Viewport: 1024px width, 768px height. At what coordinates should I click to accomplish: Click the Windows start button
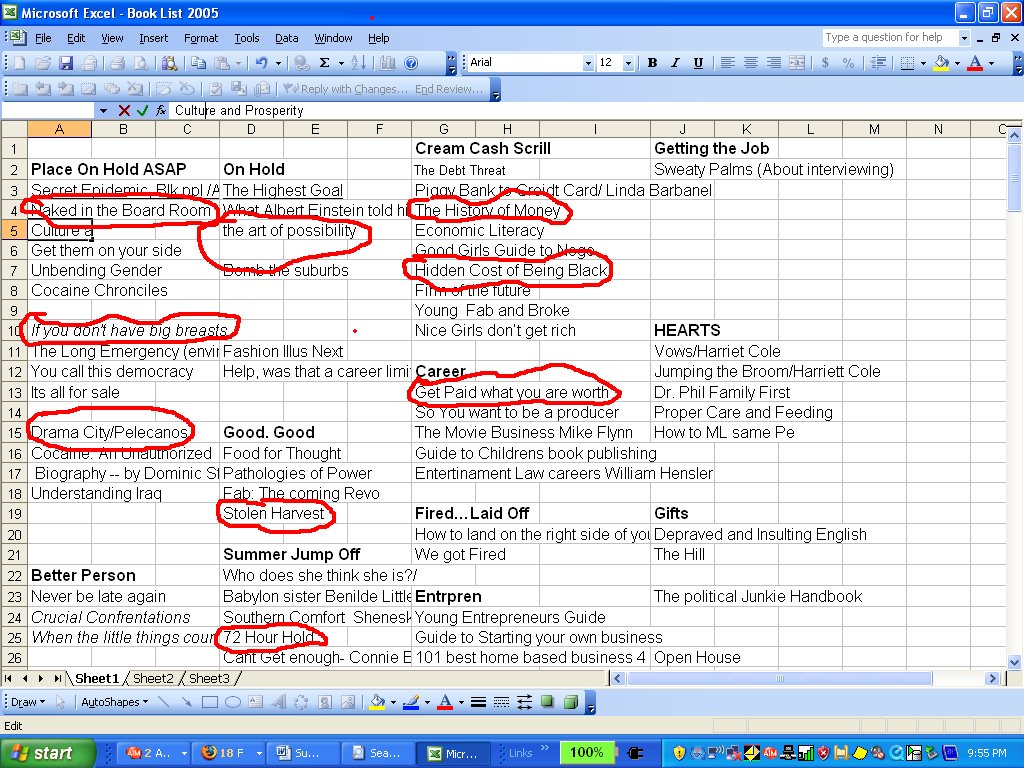[47, 753]
